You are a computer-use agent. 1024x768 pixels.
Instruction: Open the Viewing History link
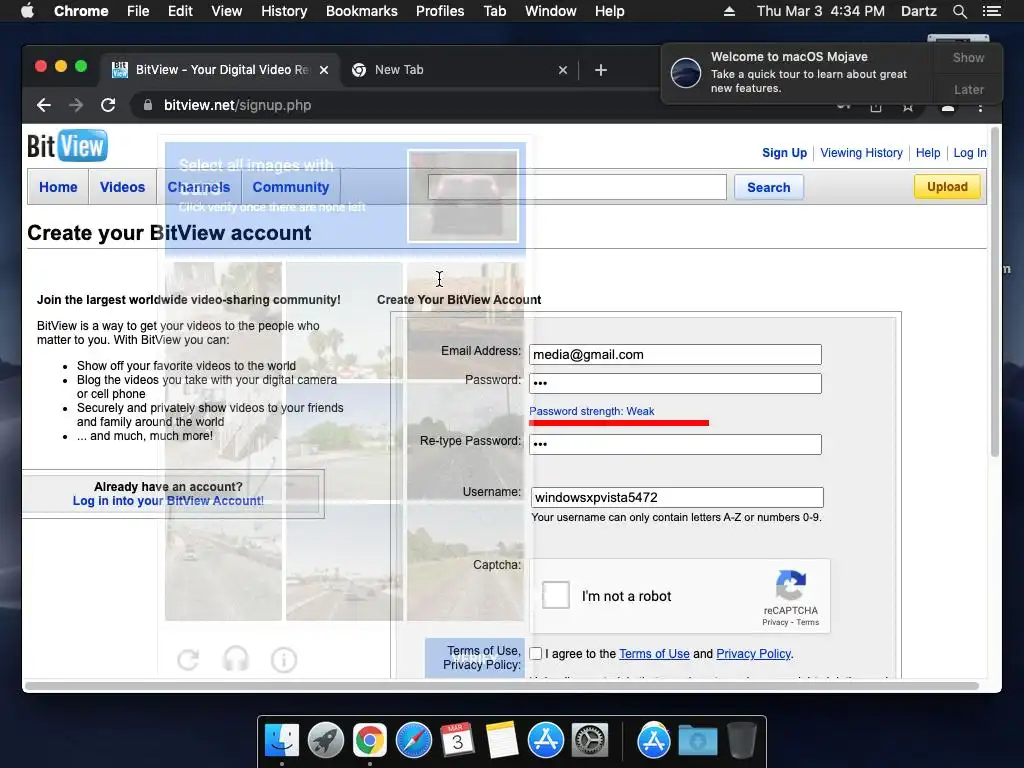click(x=861, y=153)
